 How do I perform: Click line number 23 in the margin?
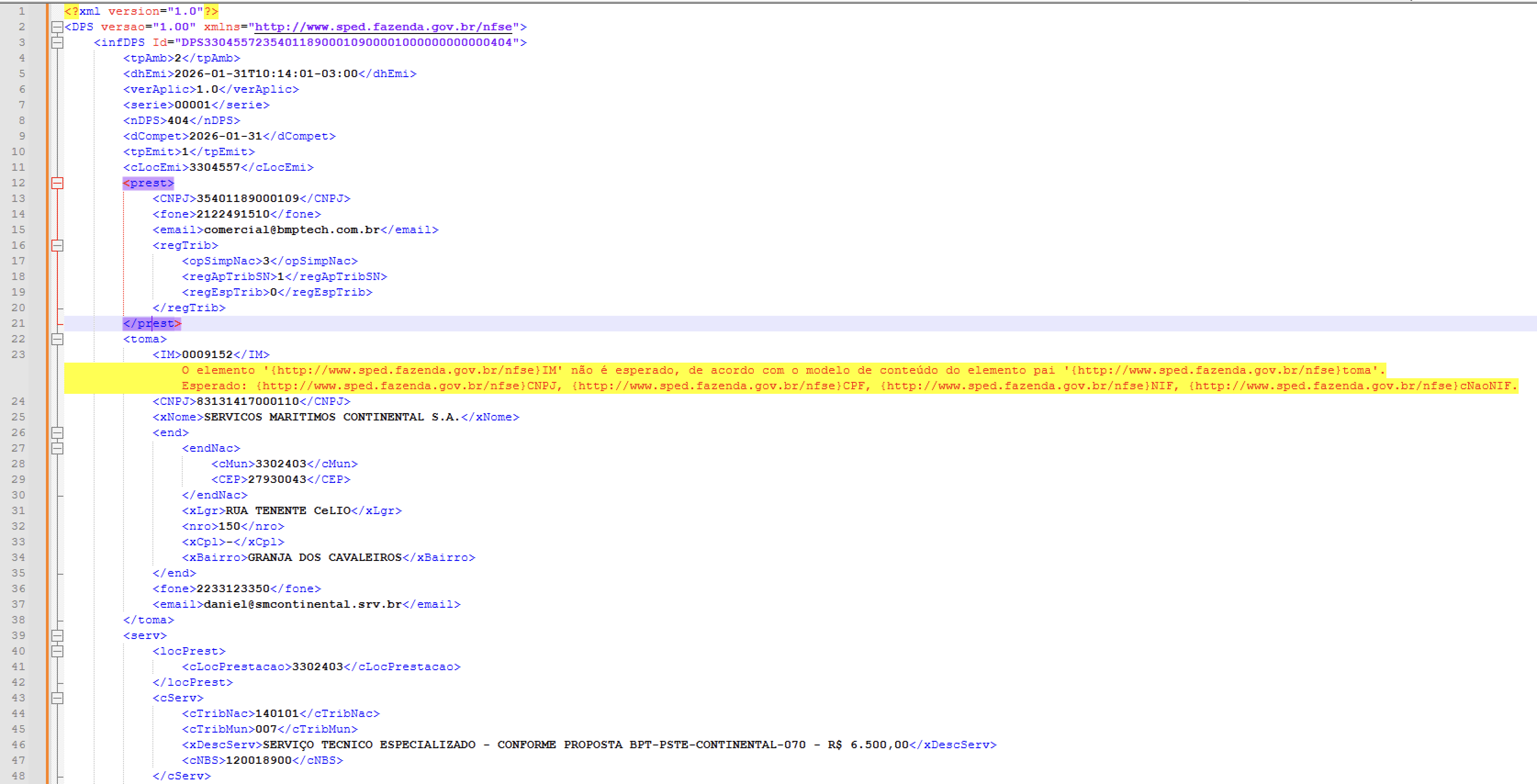[18, 354]
